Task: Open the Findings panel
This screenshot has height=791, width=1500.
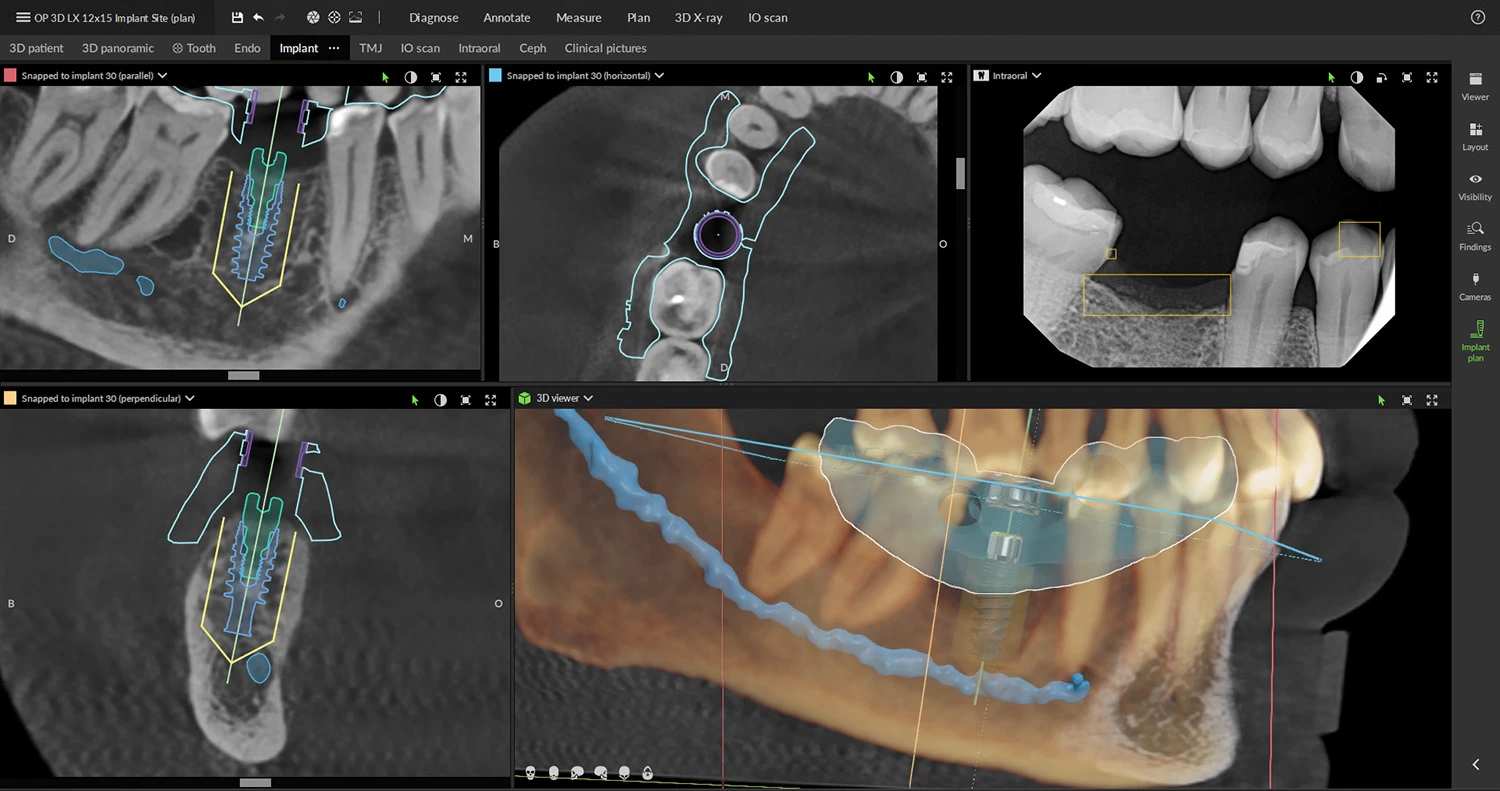Action: [x=1475, y=237]
